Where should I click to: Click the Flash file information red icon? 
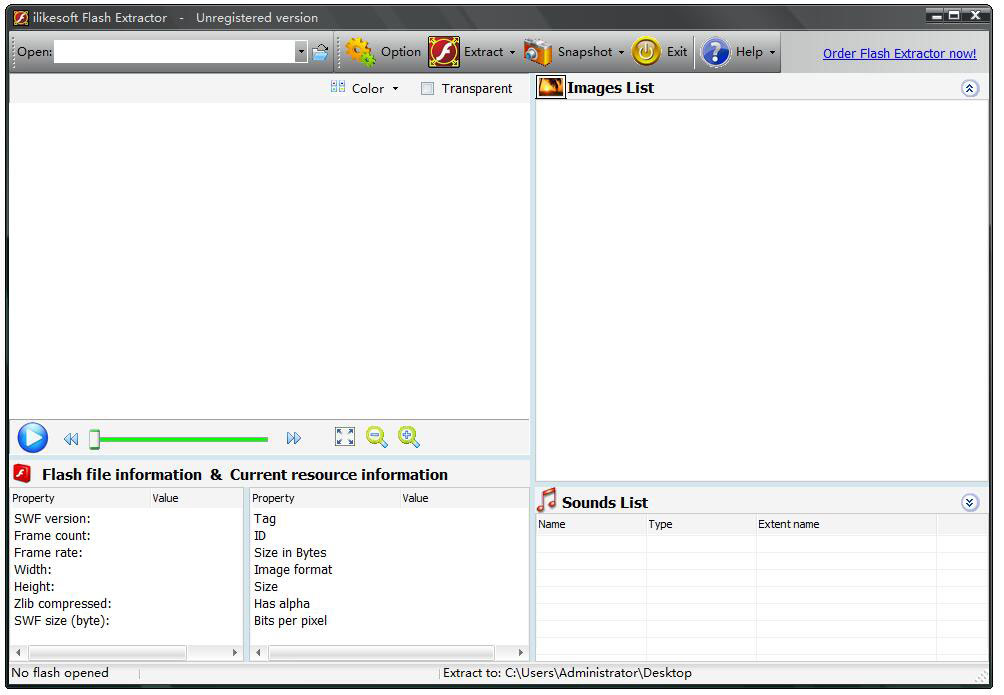pos(22,473)
